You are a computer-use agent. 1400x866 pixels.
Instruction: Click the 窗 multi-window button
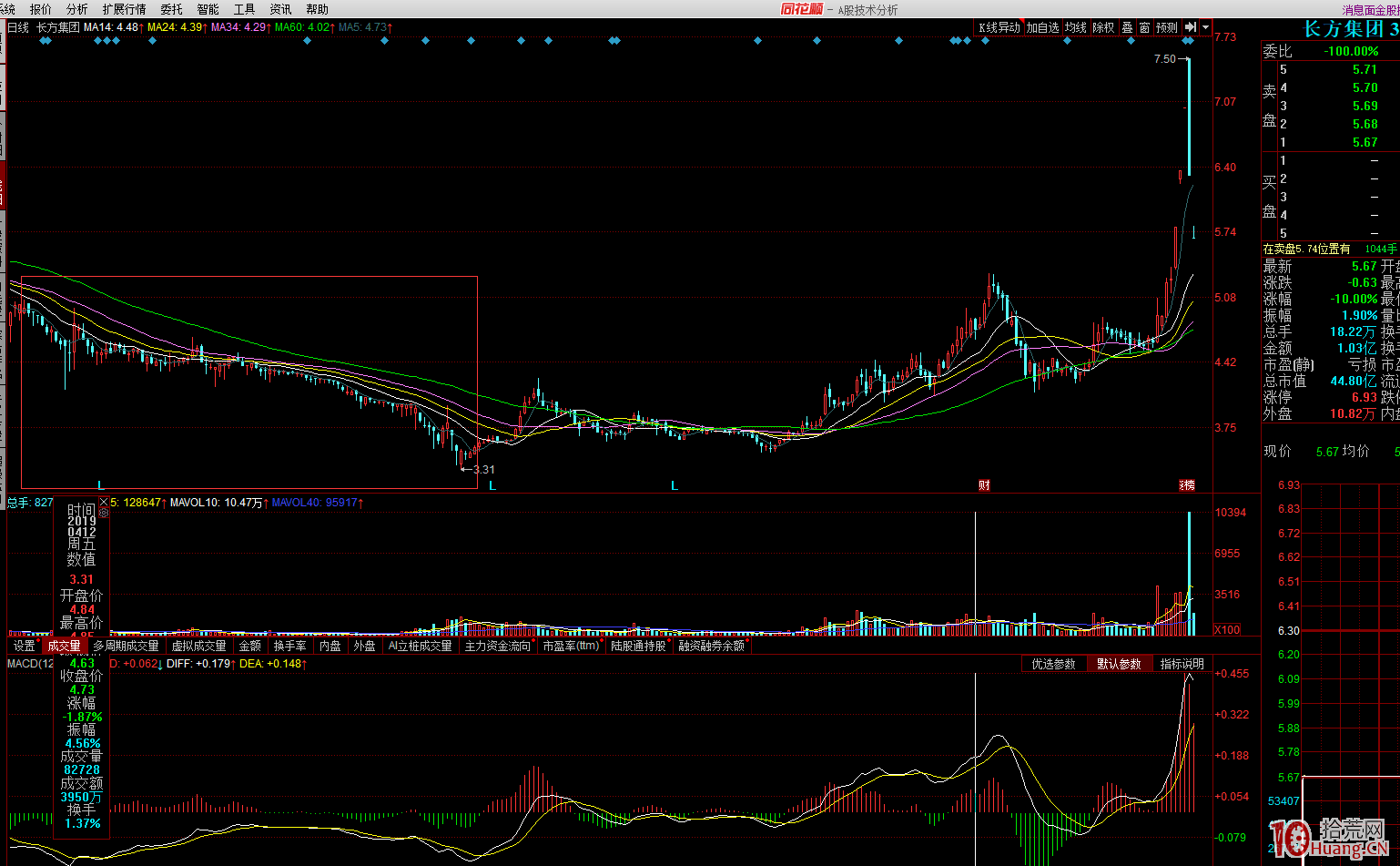point(1144,27)
